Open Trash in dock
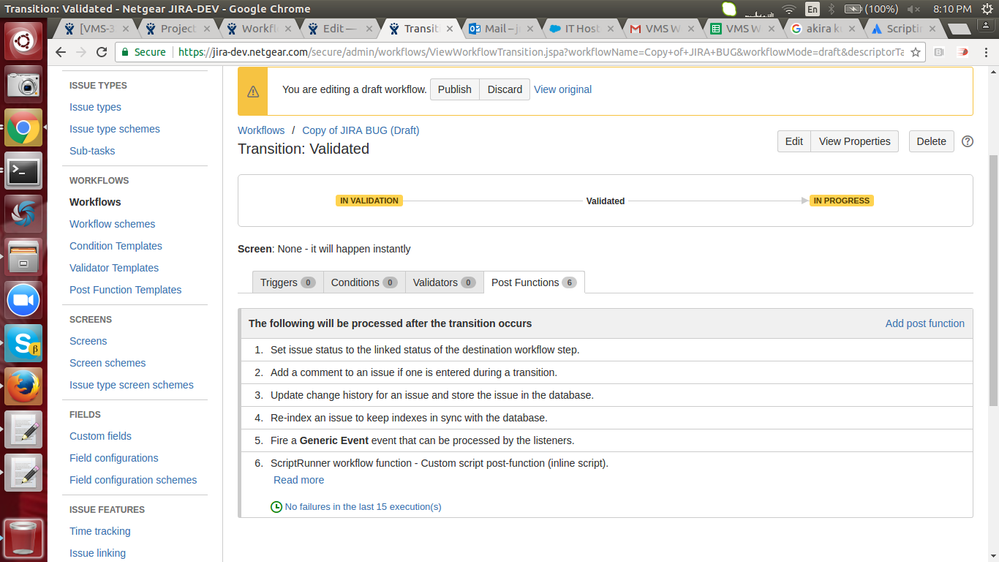 [x=23, y=538]
